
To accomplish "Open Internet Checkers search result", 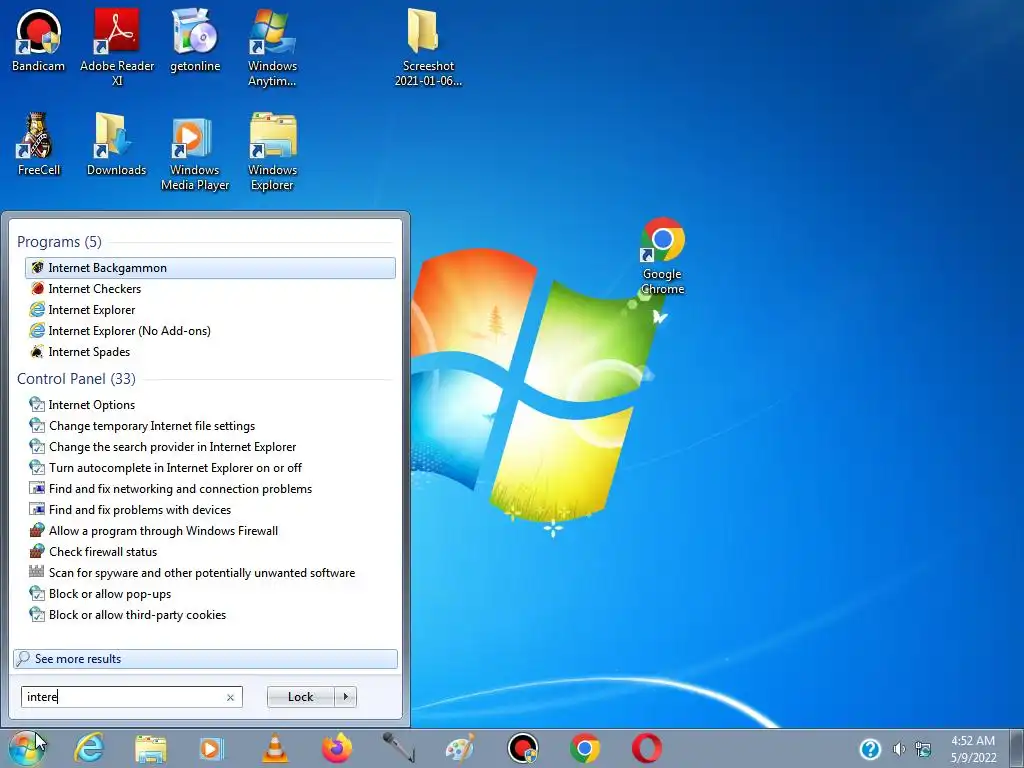I will tap(210, 289).
